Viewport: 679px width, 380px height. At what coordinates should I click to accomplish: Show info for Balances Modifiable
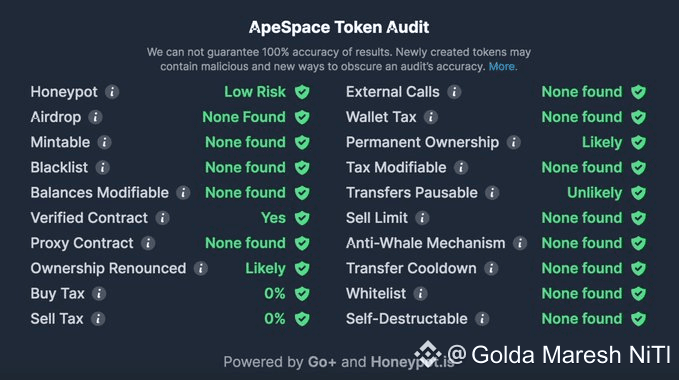click(x=183, y=193)
